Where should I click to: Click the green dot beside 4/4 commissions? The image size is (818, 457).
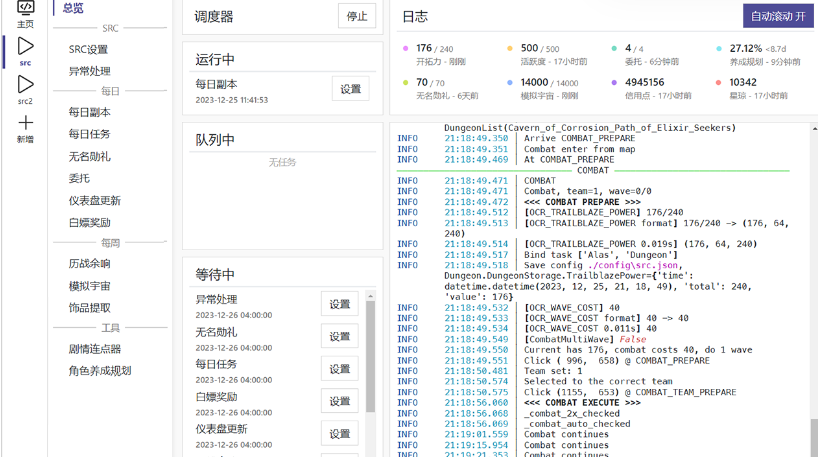click(x=614, y=49)
